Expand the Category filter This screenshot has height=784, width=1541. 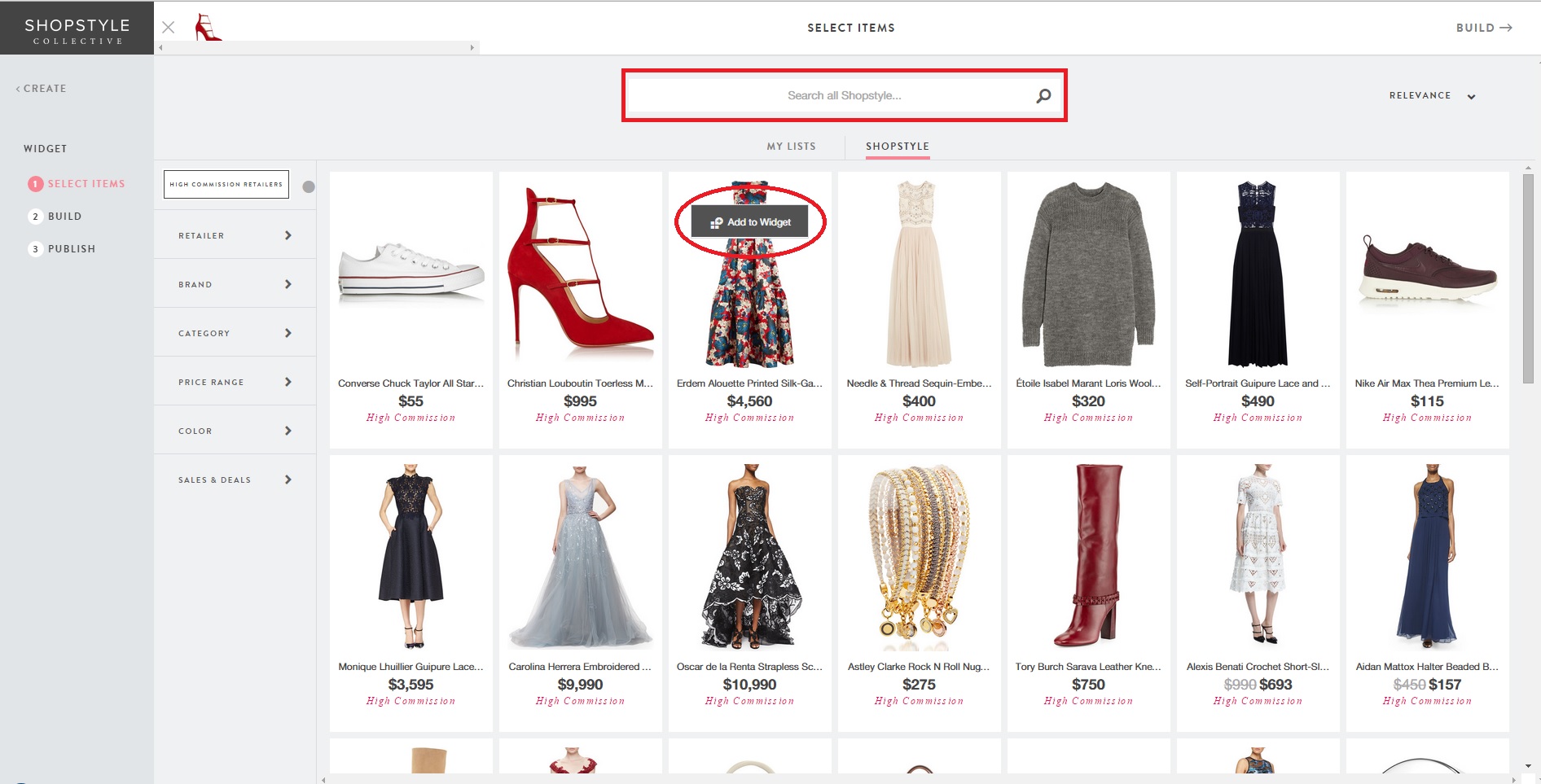click(235, 333)
